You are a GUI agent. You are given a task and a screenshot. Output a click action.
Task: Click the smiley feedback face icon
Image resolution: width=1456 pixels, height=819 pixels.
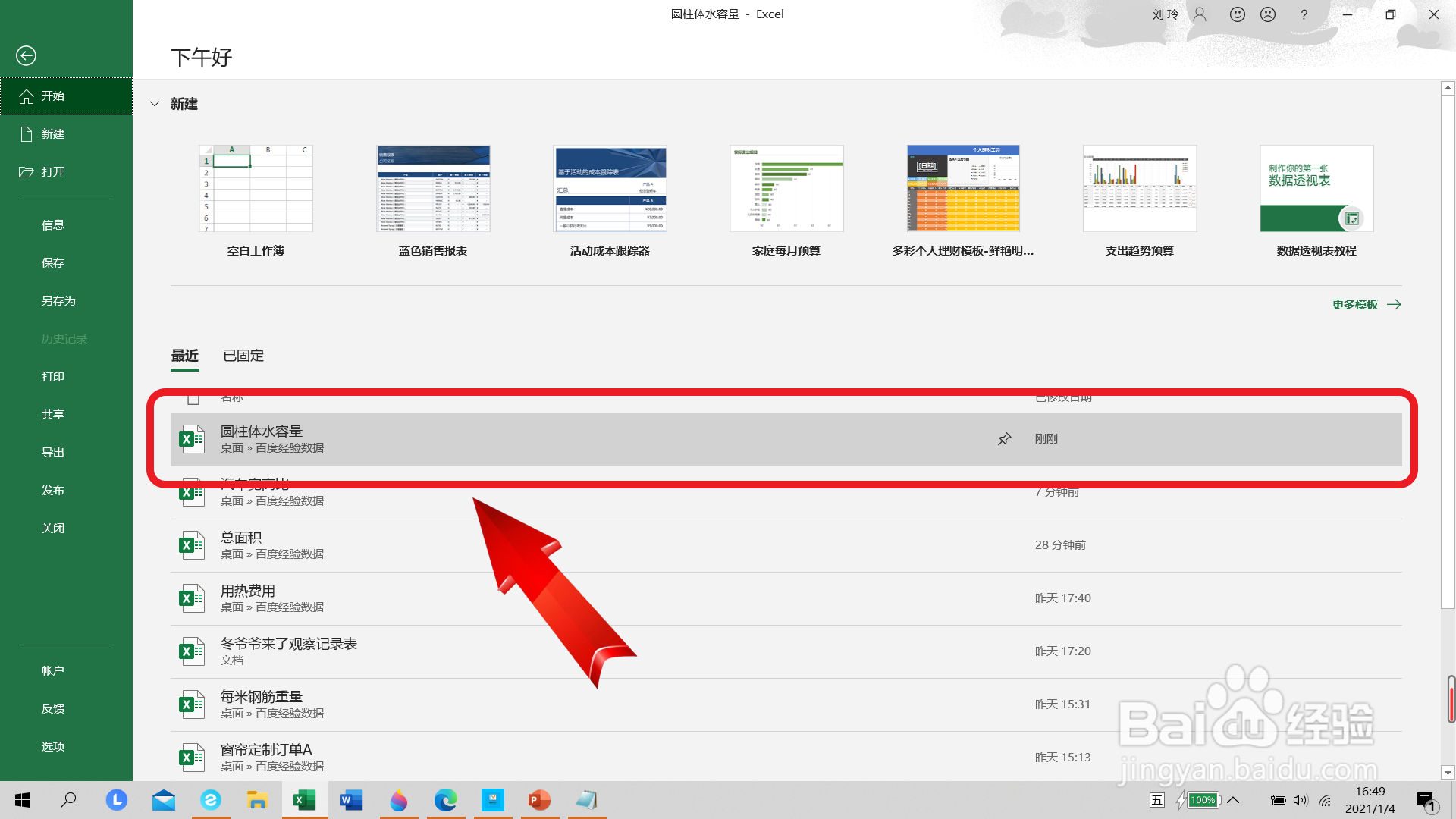point(1238,14)
